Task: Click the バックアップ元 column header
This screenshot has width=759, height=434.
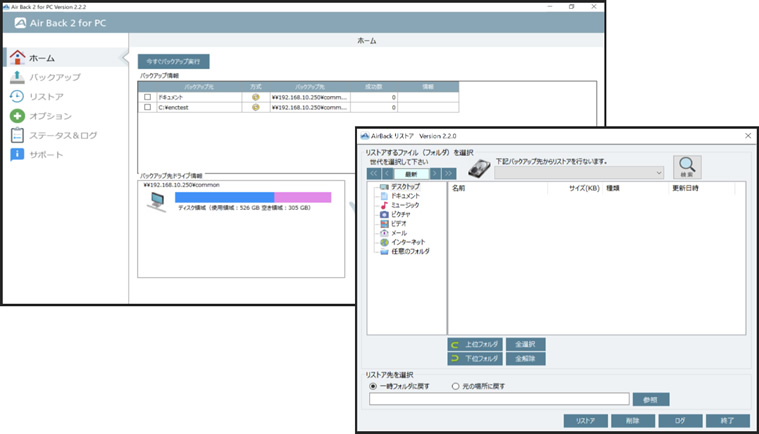Action: 199,87
